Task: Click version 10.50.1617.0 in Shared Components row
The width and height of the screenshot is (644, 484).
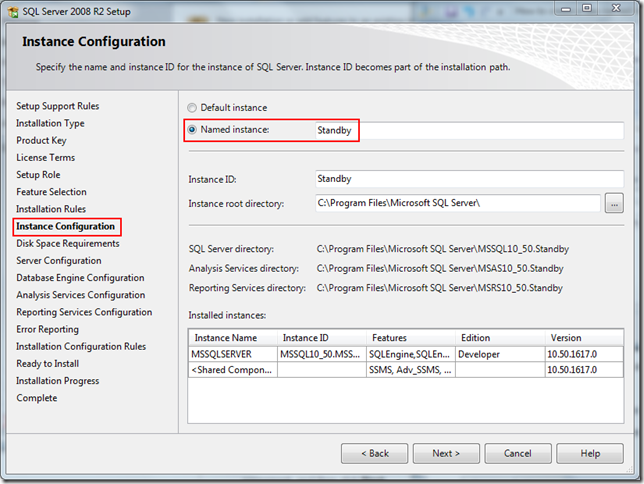Action: point(584,370)
